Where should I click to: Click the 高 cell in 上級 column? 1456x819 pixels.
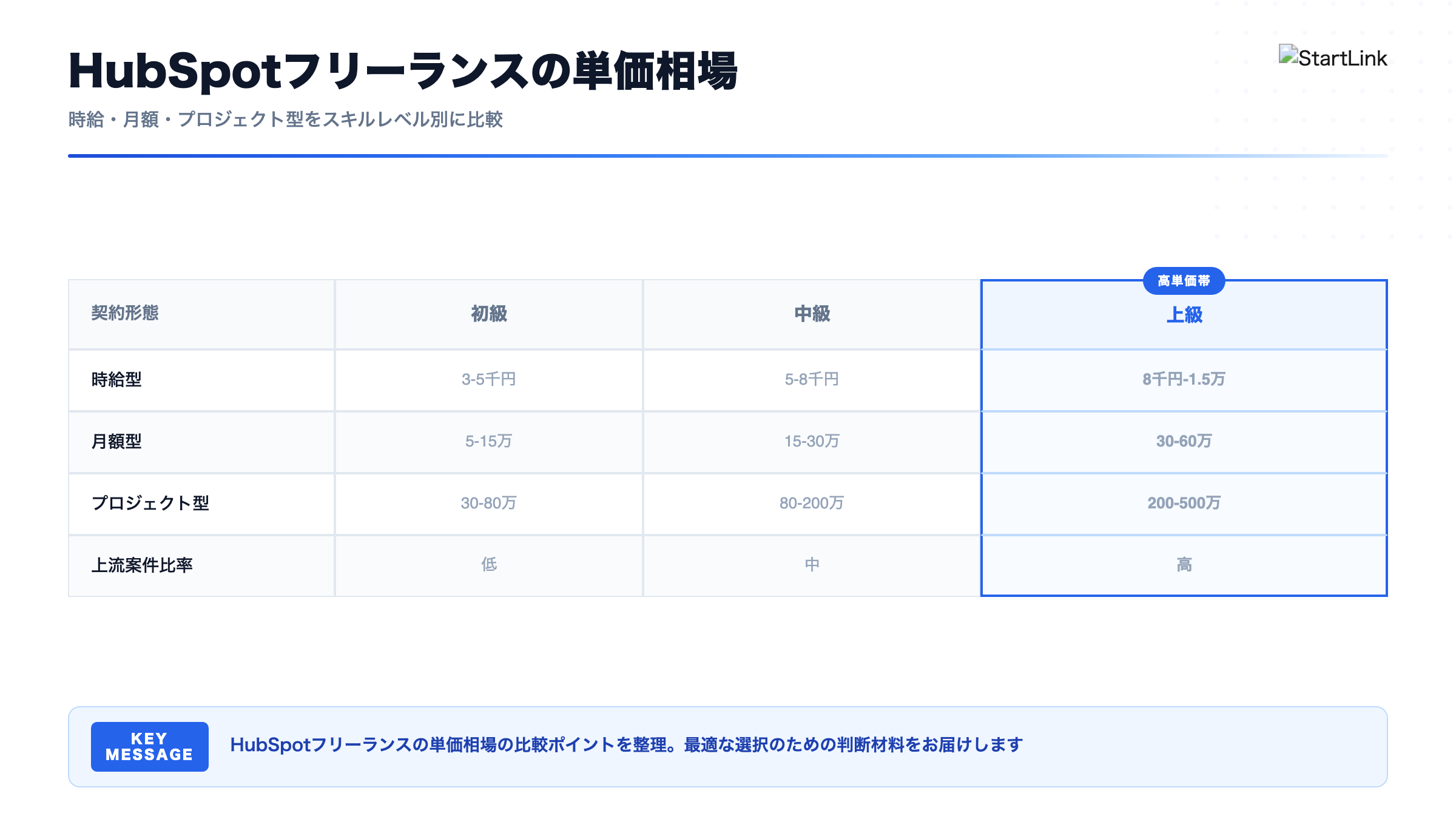pos(1184,566)
